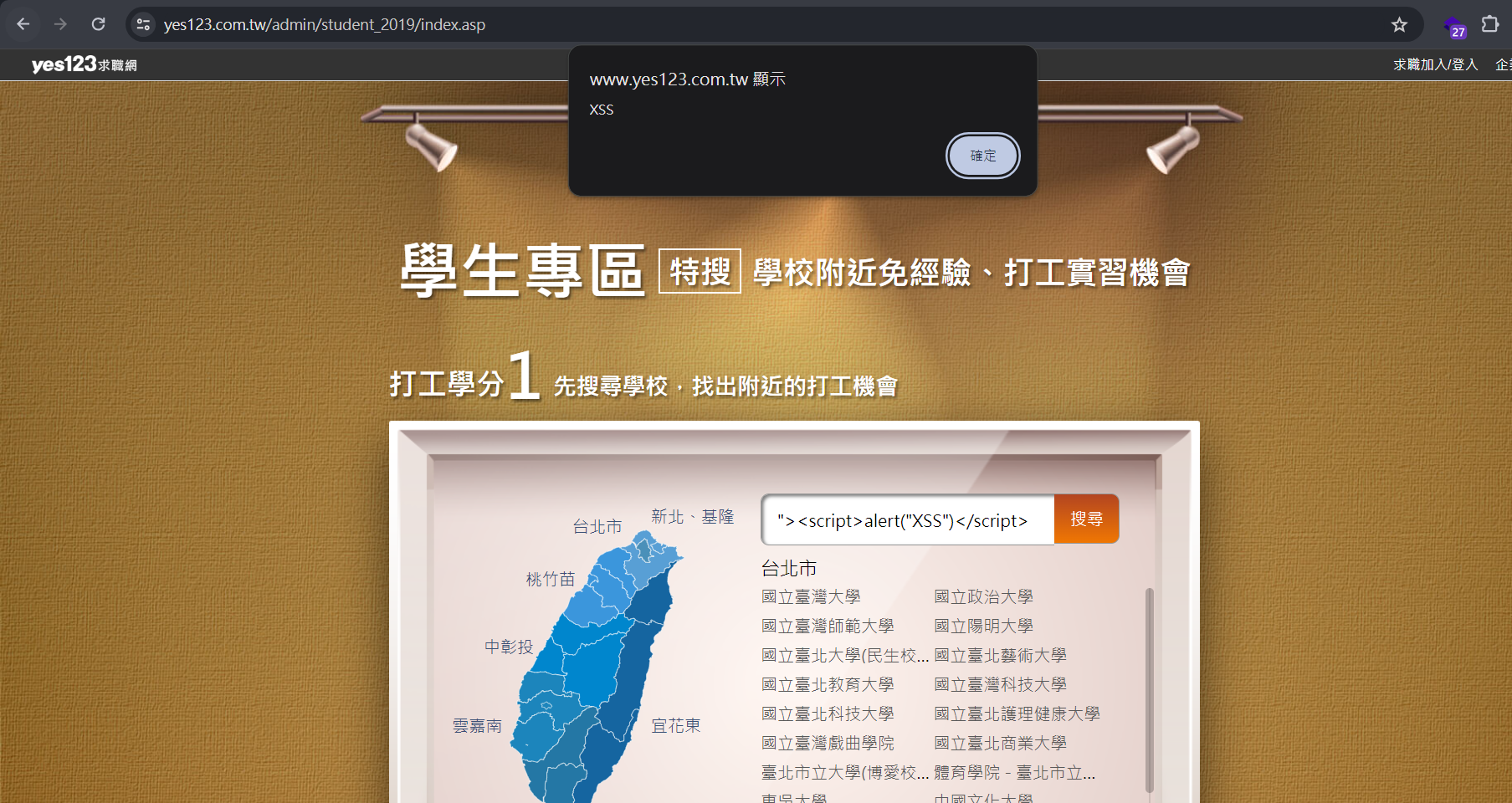Select the 雲嘉南 map region label
This screenshot has height=803, width=1512.
click(x=477, y=725)
